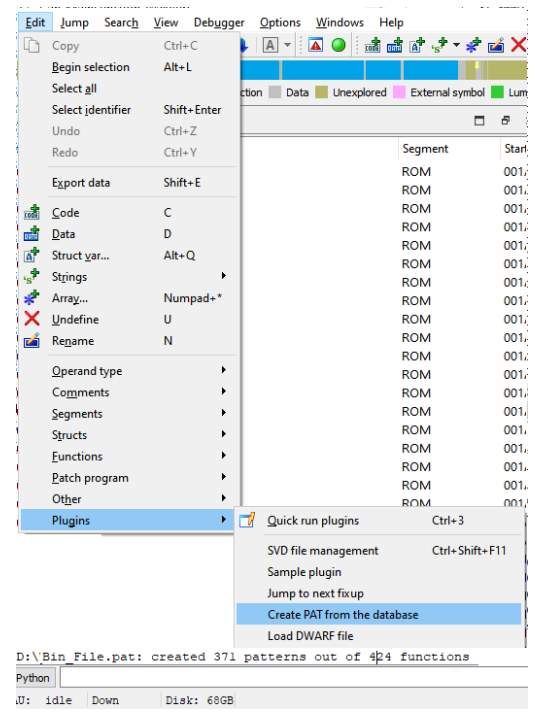This screenshot has width=535, height=718.
Task: Click the red warning triangle toolbar icon
Action: pos(316,45)
